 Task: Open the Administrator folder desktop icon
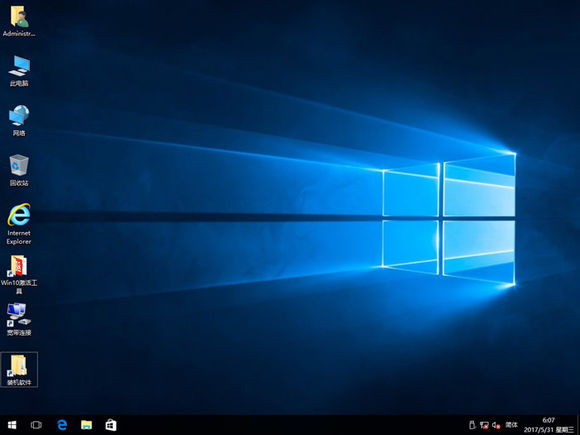[x=19, y=21]
